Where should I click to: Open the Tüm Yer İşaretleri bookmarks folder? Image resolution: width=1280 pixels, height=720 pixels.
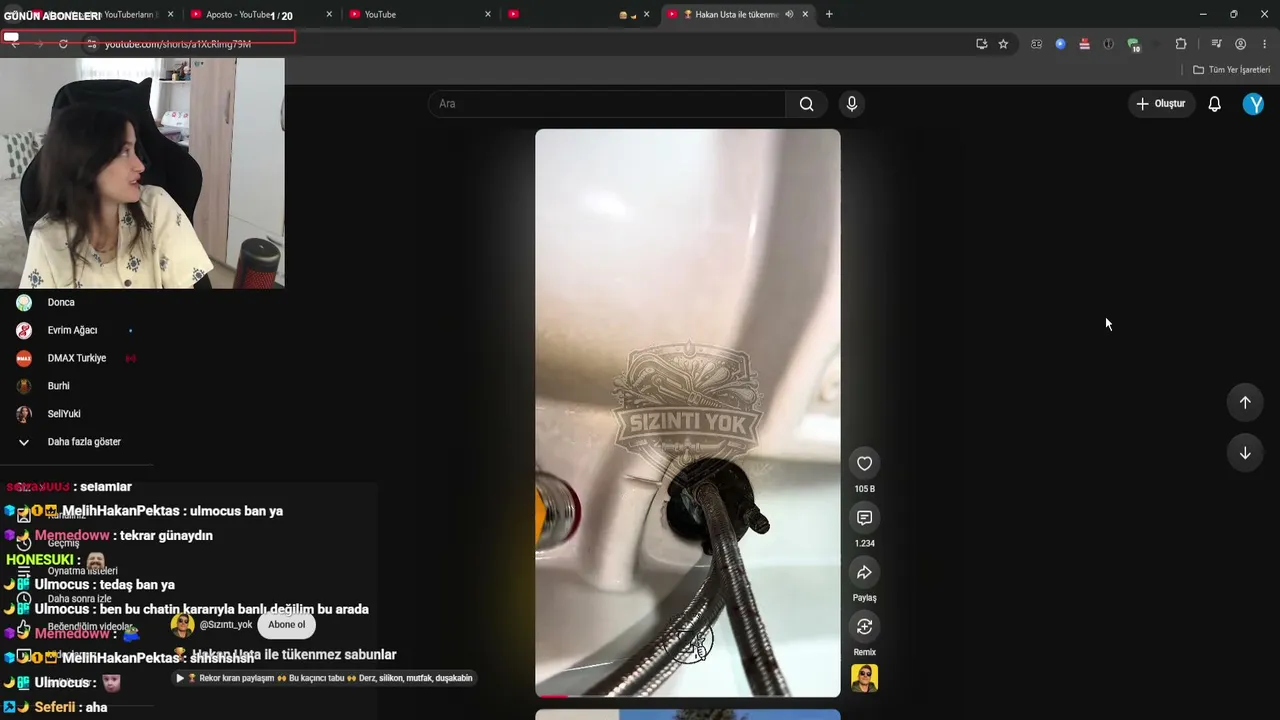(1231, 70)
